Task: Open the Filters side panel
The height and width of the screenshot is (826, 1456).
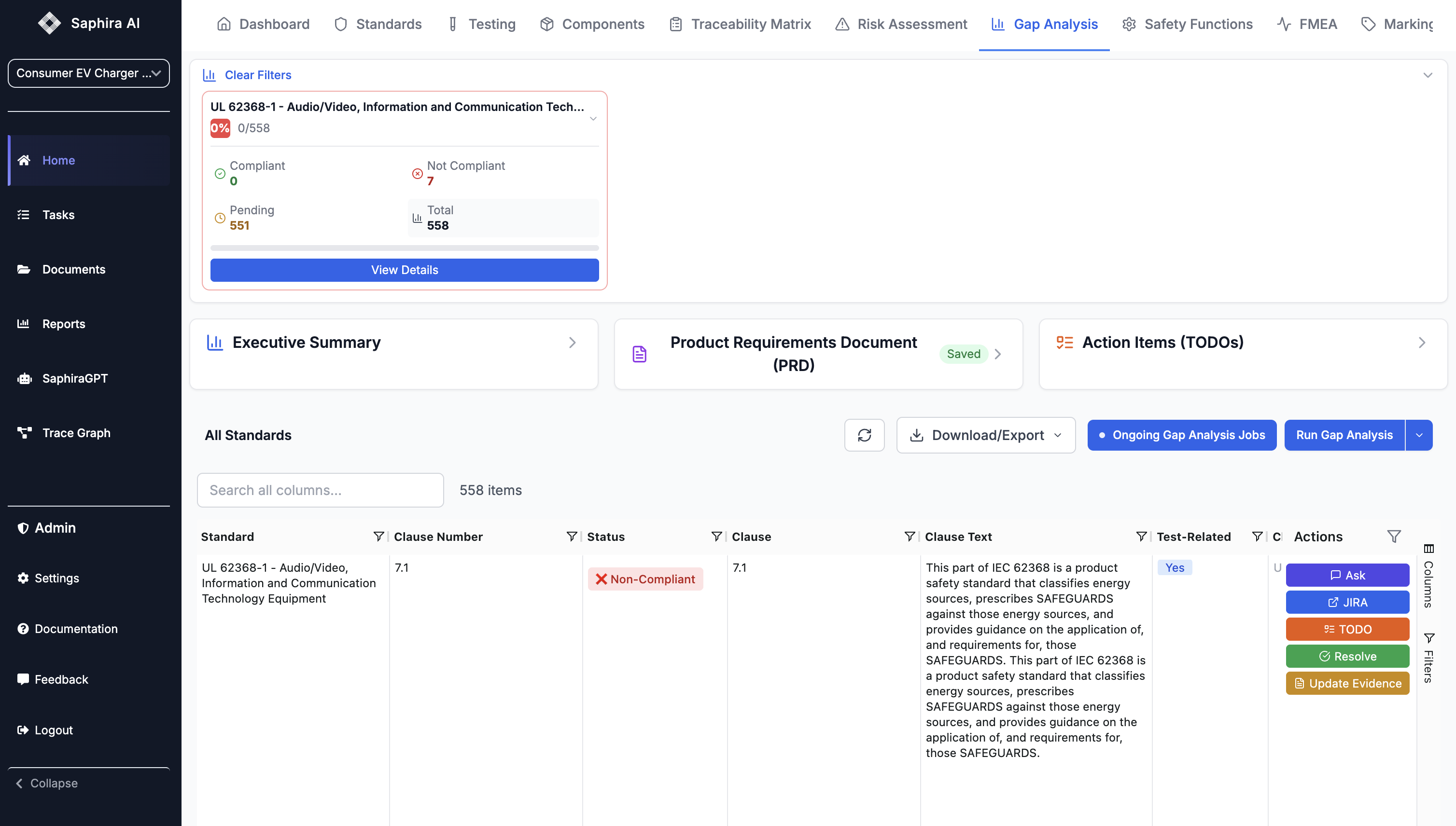Action: click(x=1428, y=658)
